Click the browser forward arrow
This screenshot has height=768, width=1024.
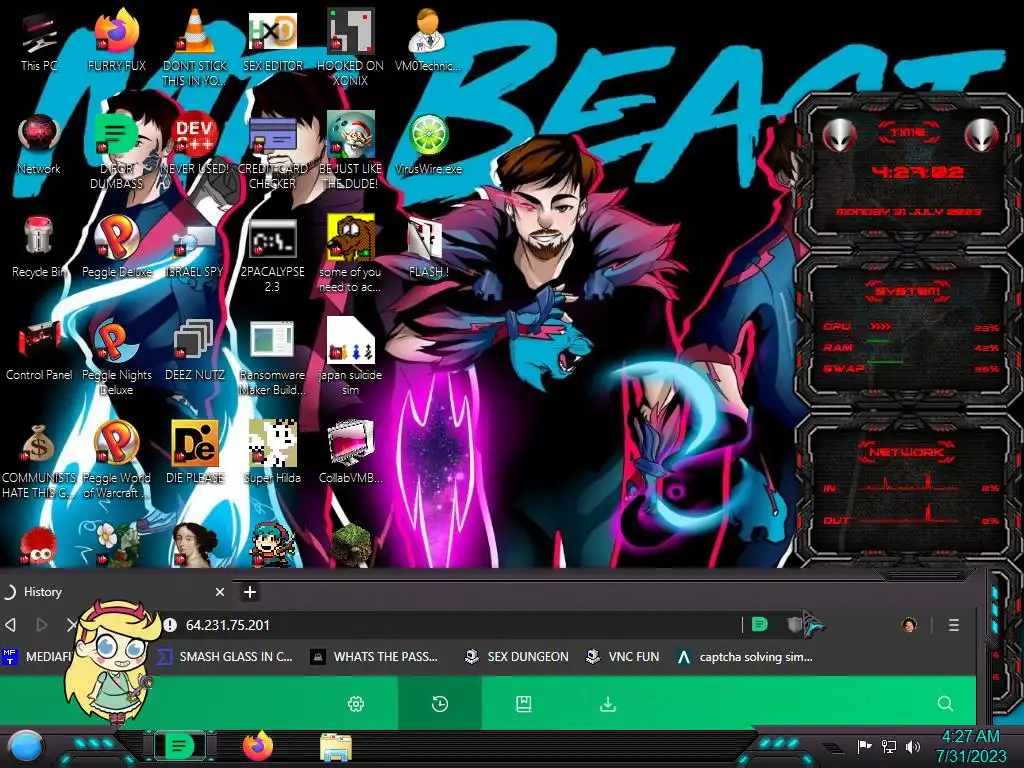tap(42, 625)
